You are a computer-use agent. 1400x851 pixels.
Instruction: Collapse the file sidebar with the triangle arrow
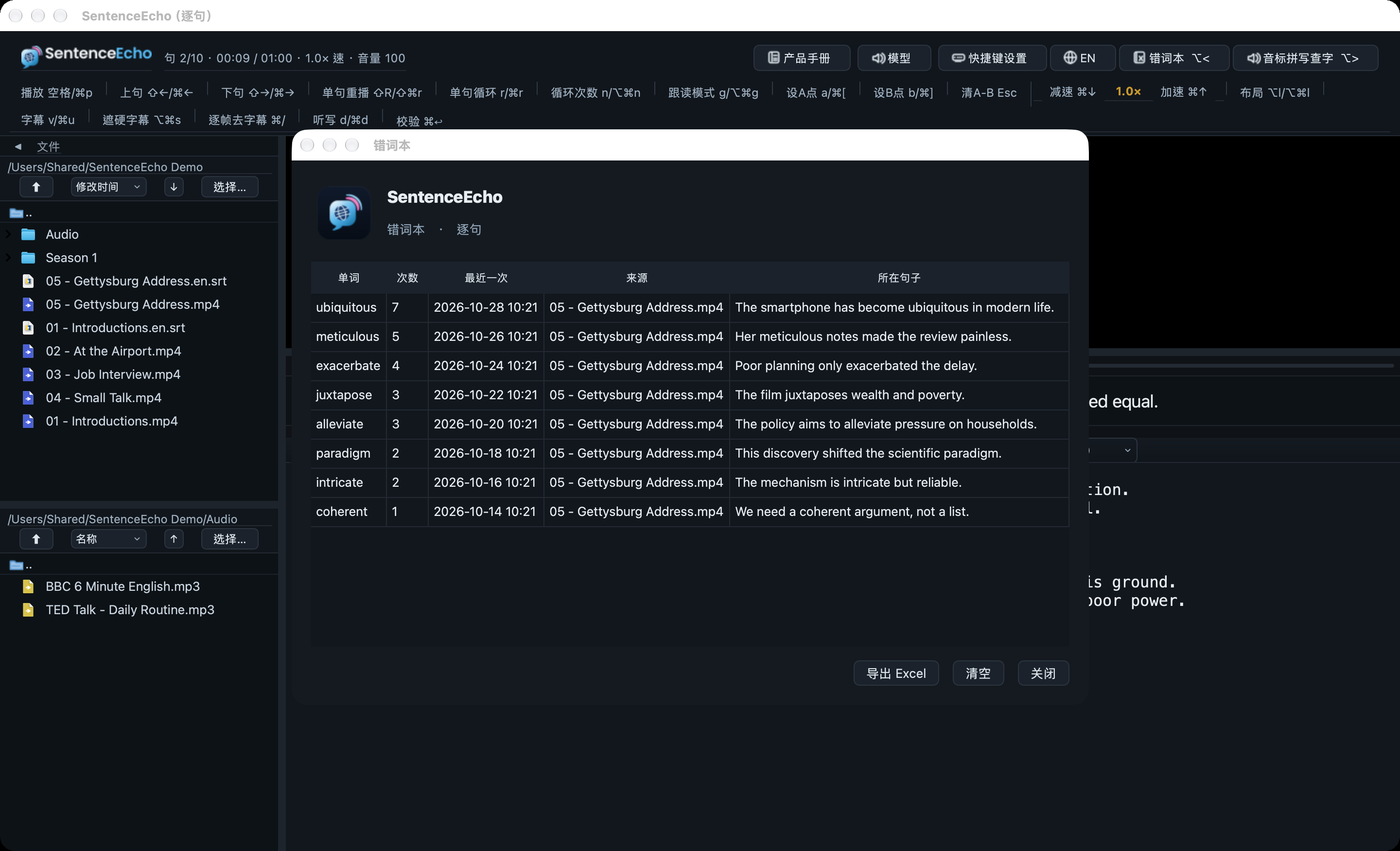coord(18,147)
